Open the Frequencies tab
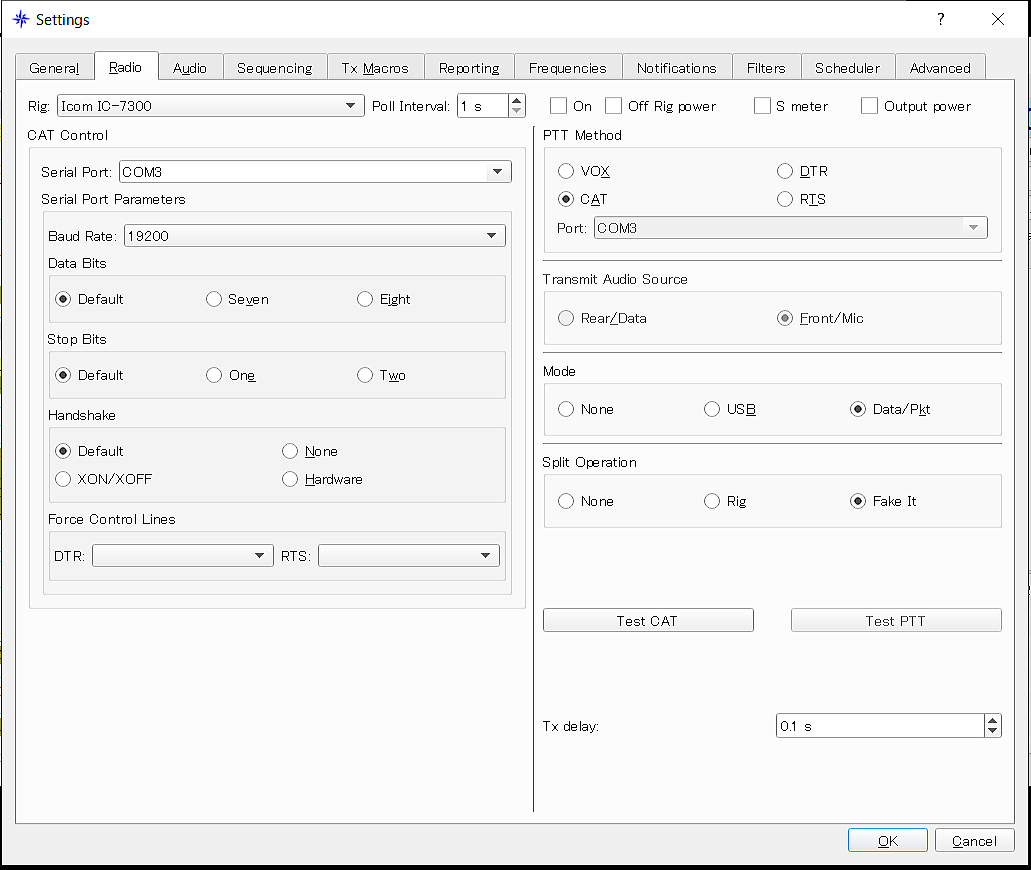Image resolution: width=1031 pixels, height=870 pixels. 567,68
